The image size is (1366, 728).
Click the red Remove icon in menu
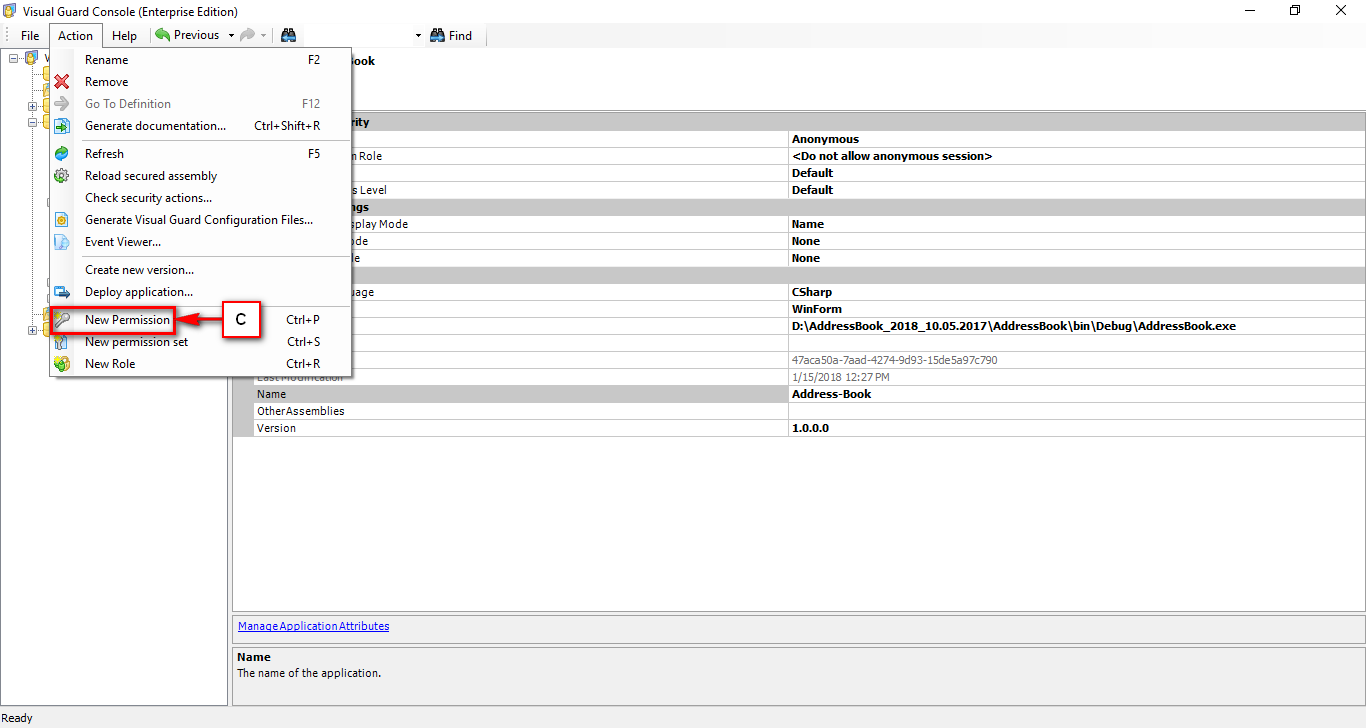[62, 81]
